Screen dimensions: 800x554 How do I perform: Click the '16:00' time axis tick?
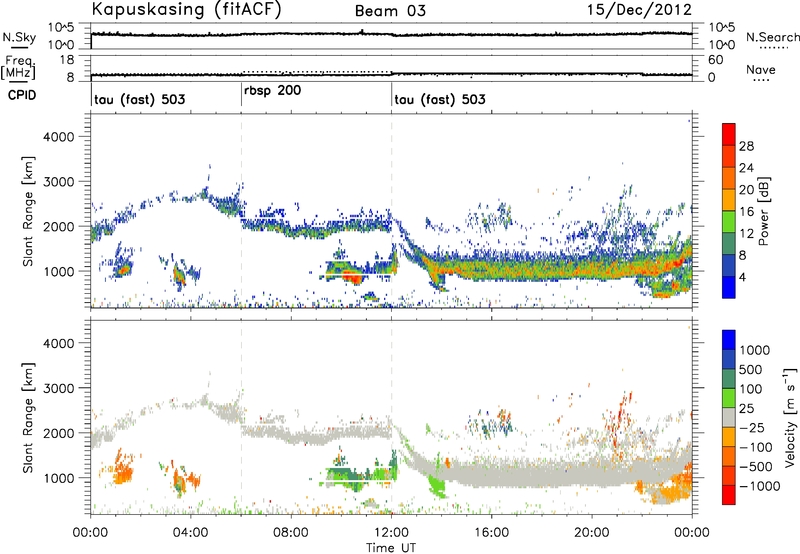tap(491, 533)
